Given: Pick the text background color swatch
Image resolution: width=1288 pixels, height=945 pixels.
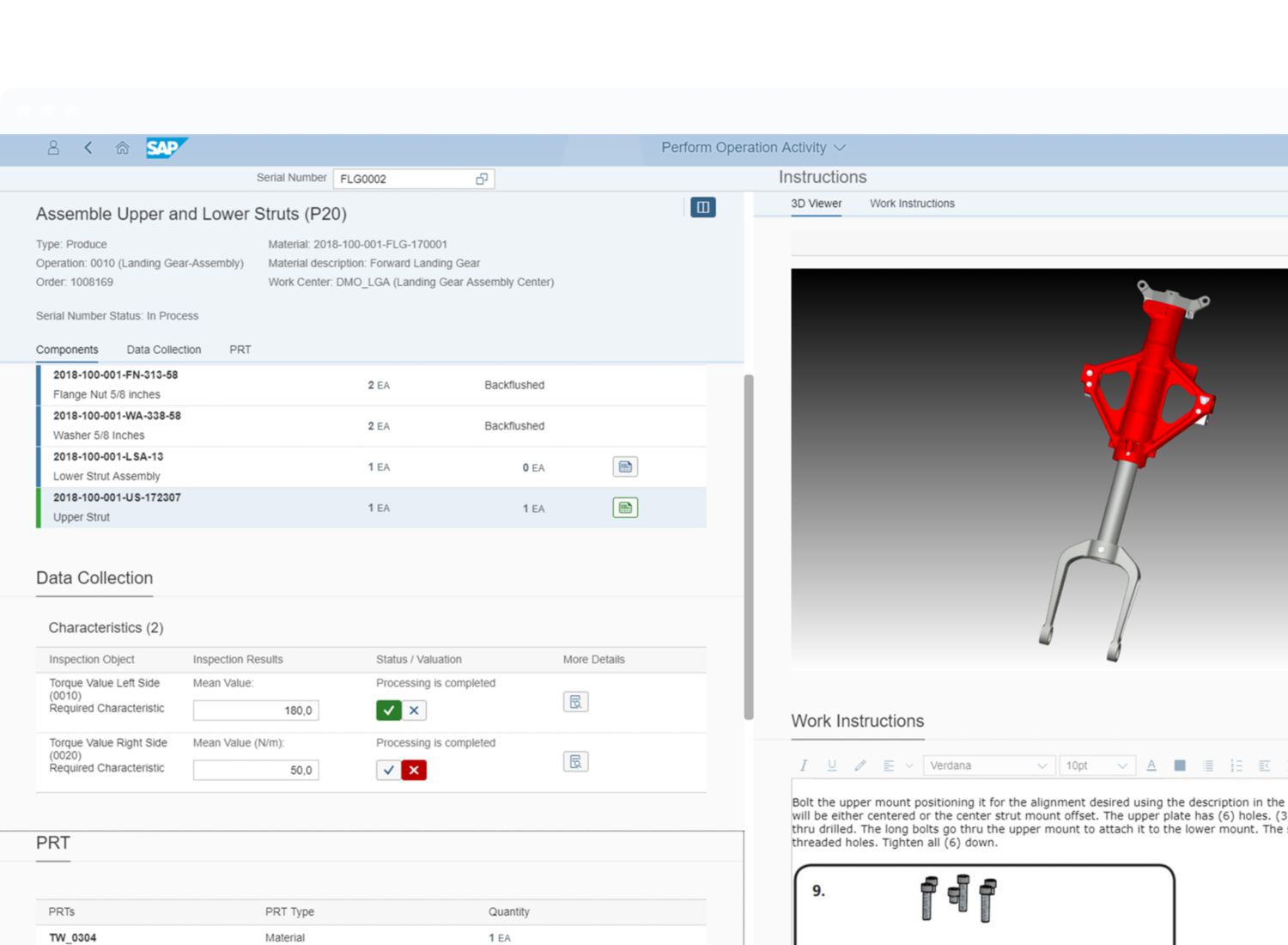Looking at the screenshot, I should coord(1180,765).
